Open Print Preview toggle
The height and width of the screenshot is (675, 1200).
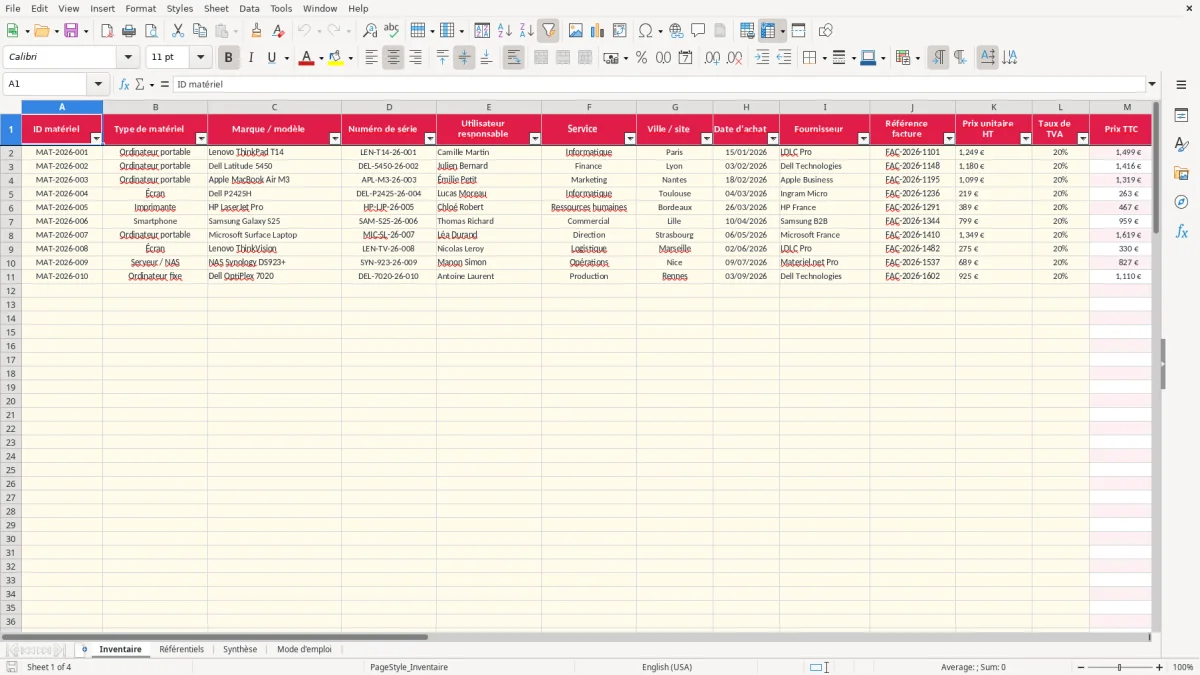pos(149,31)
